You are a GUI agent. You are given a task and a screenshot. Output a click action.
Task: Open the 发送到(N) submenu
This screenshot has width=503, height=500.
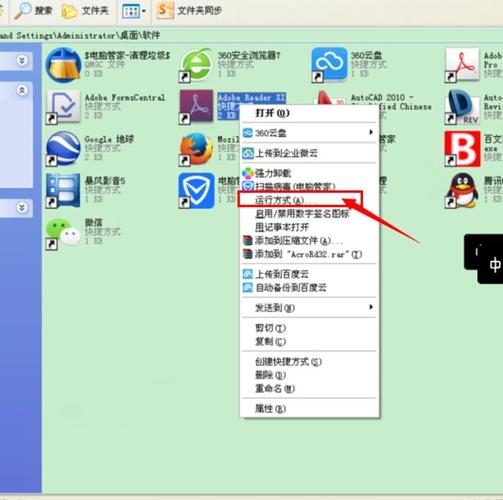pyautogui.click(x=310, y=308)
